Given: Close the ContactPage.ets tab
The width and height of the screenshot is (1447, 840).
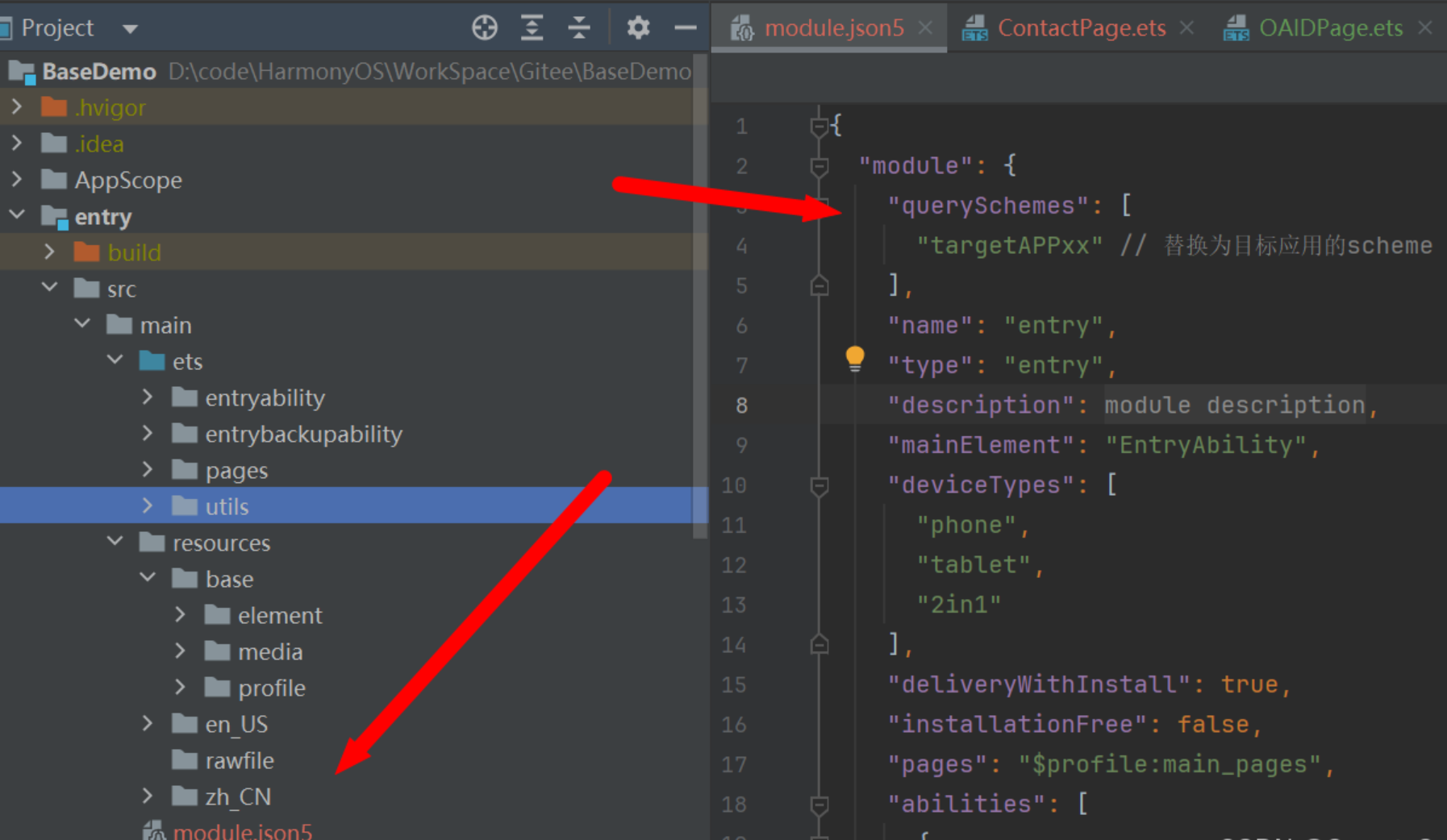Looking at the screenshot, I should click(x=1186, y=28).
